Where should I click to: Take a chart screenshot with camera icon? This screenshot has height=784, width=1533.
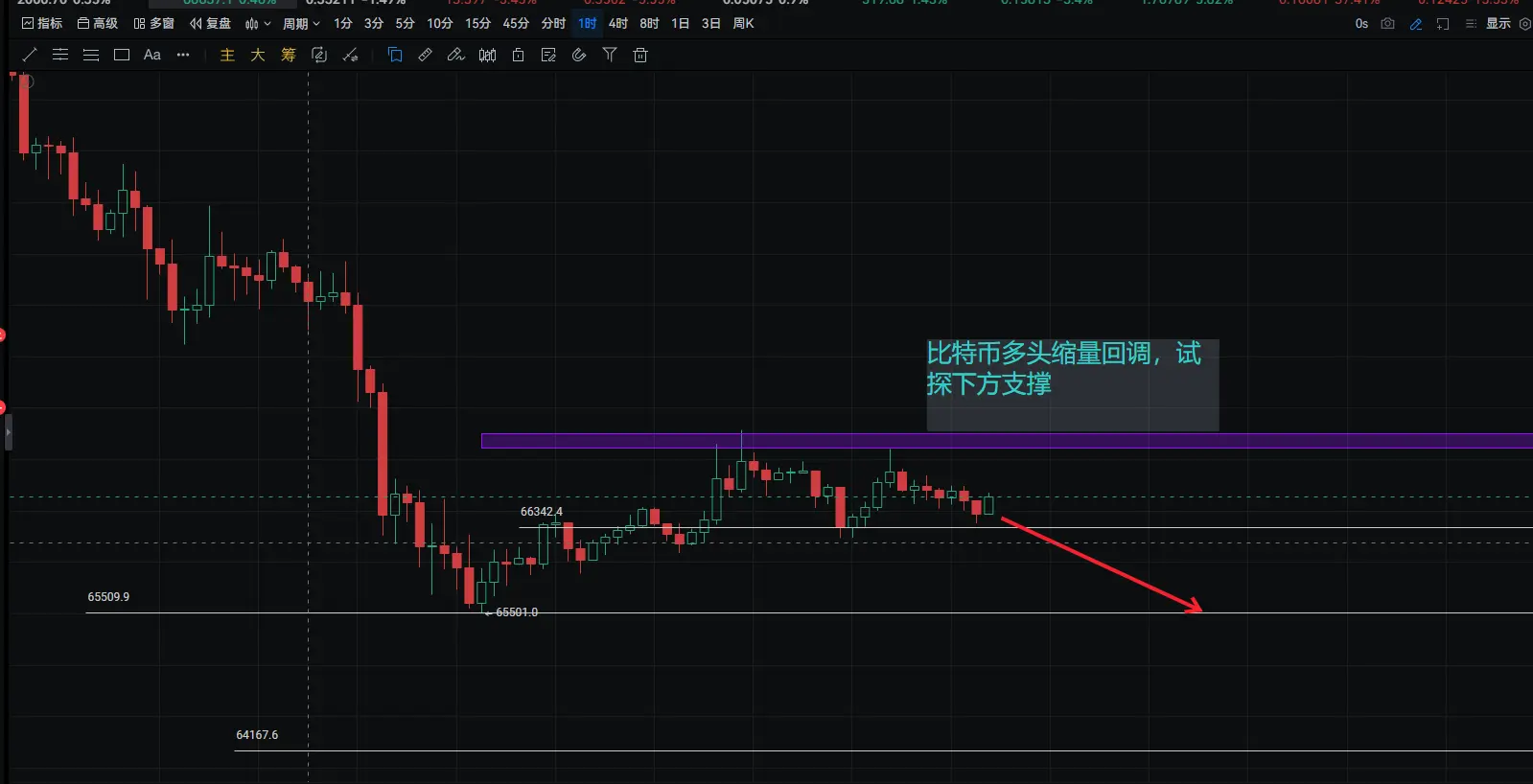tap(1387, 23)
